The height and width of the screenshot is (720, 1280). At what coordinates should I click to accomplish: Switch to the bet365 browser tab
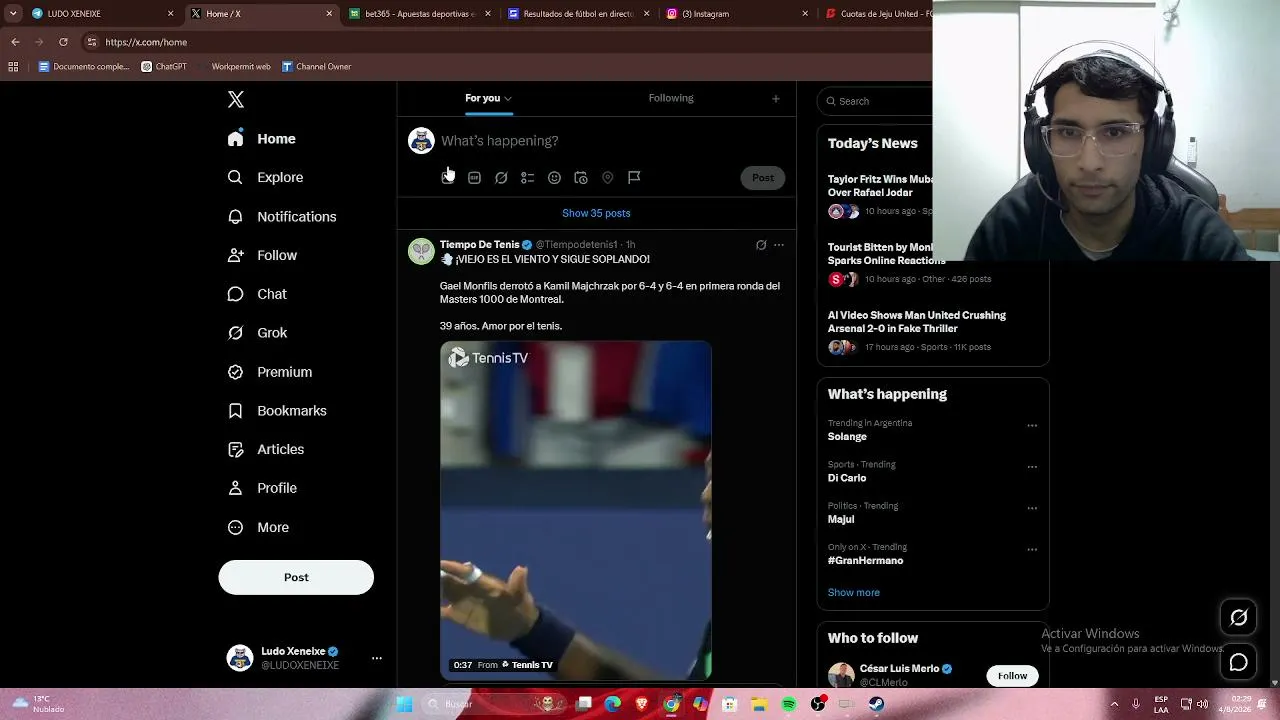tap(420, 14)
